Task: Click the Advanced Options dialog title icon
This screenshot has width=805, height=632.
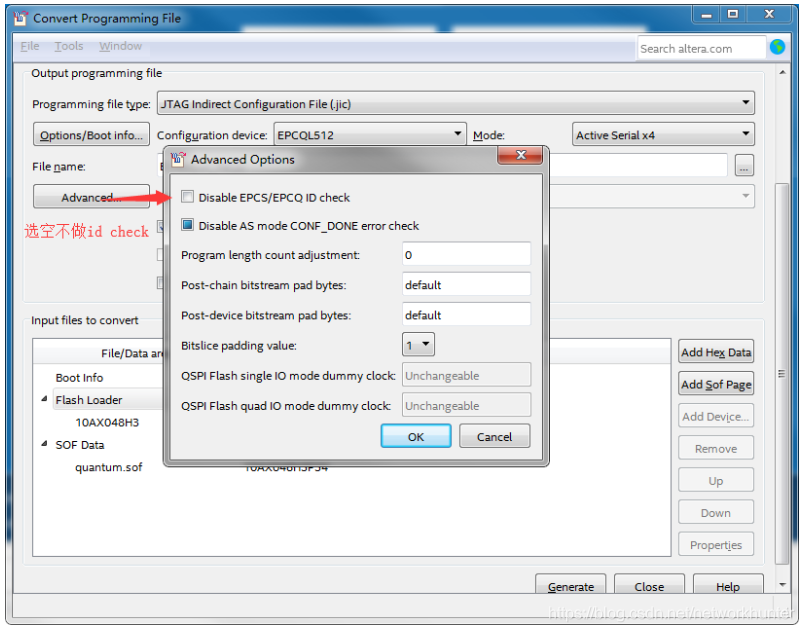Action: click(178, 159)
